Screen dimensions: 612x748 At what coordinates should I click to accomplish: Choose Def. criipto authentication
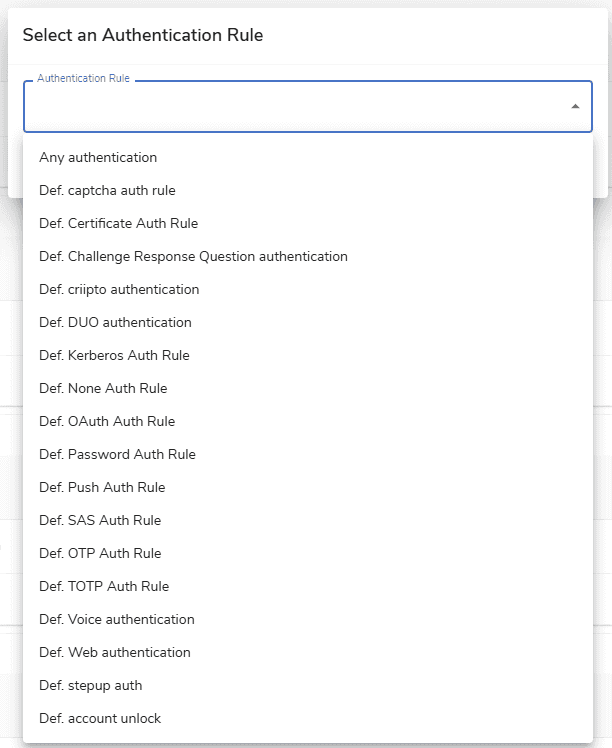tap(119, 289)
